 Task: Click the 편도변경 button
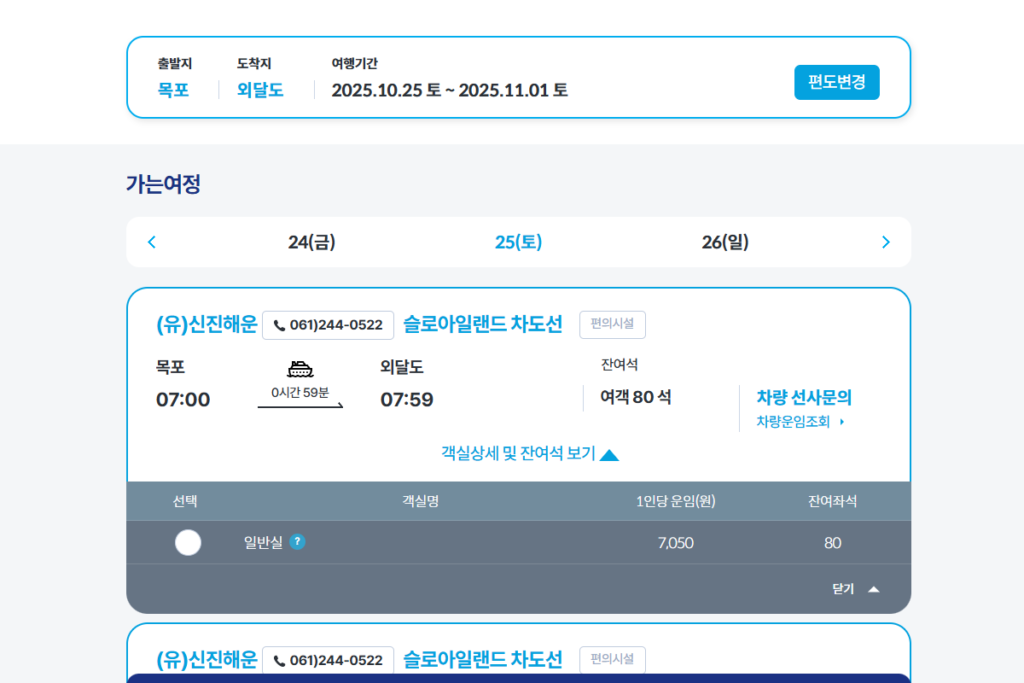pyautogui.click(x=837, y=82)
